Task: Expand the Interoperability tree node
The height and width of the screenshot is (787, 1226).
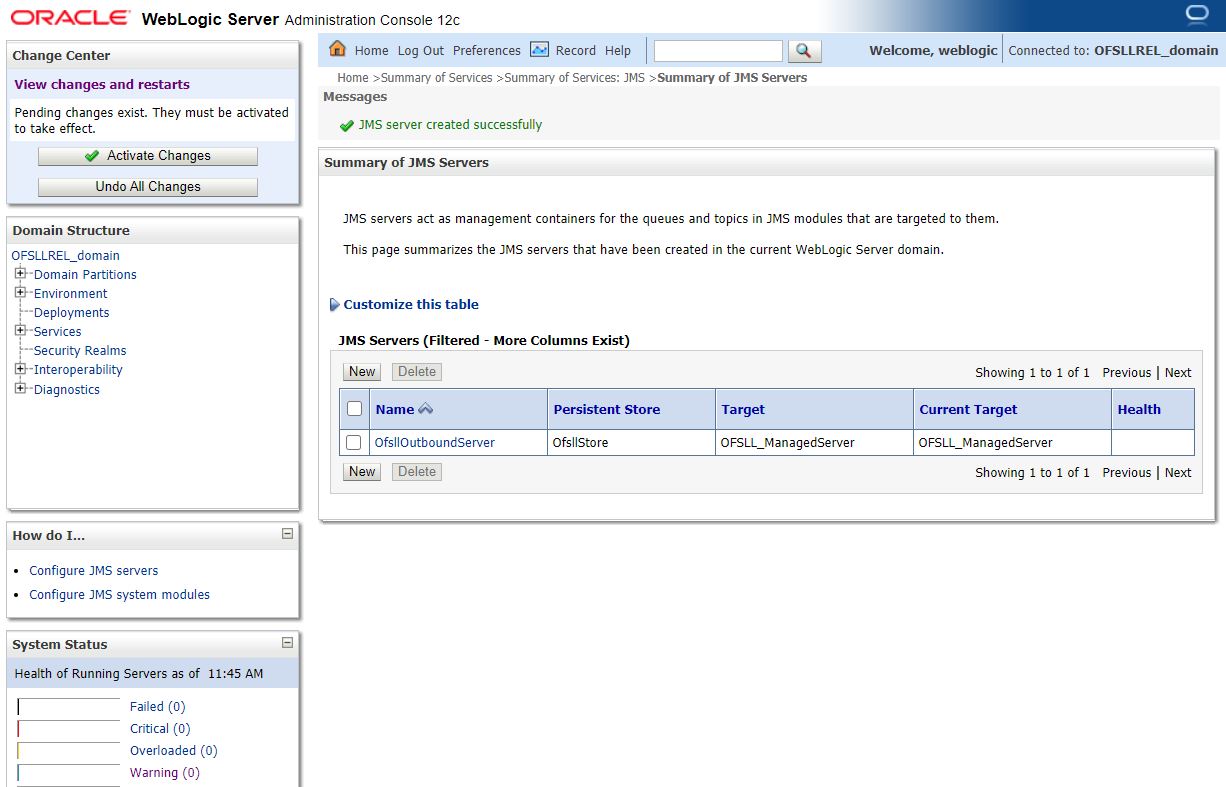Action: [x=20, y=368]
